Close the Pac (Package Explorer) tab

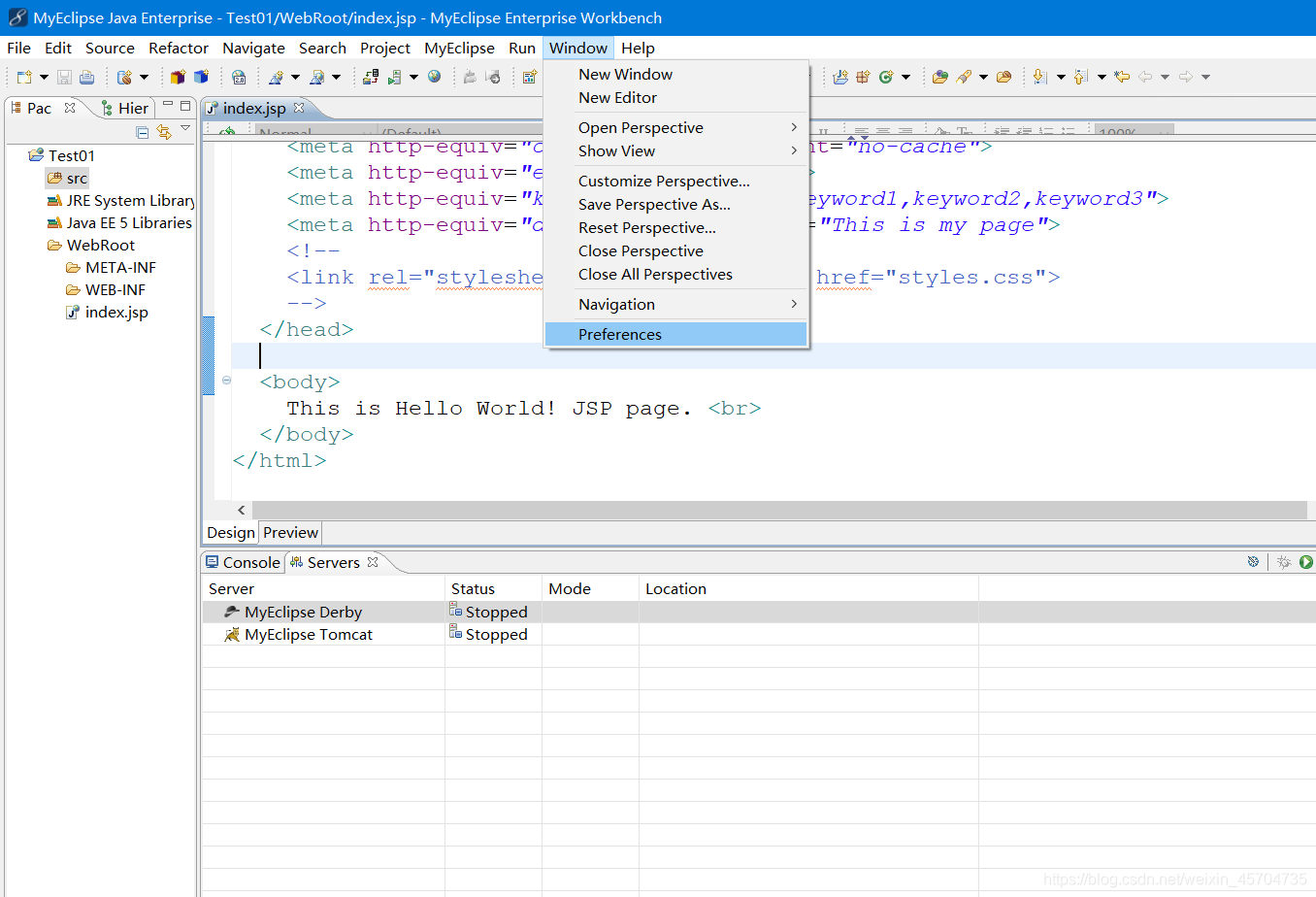[70, 108]
